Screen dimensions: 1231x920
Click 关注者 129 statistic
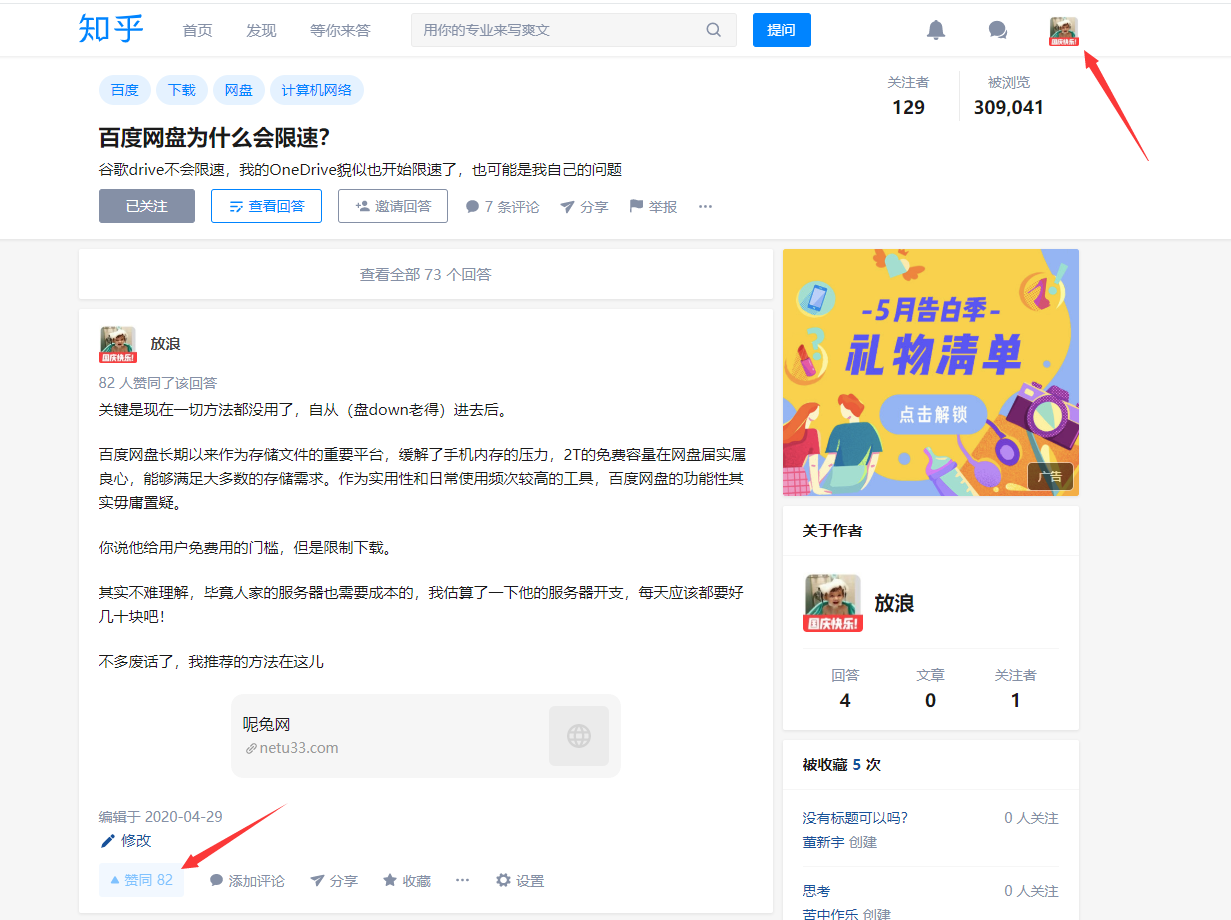click(908, 96)
